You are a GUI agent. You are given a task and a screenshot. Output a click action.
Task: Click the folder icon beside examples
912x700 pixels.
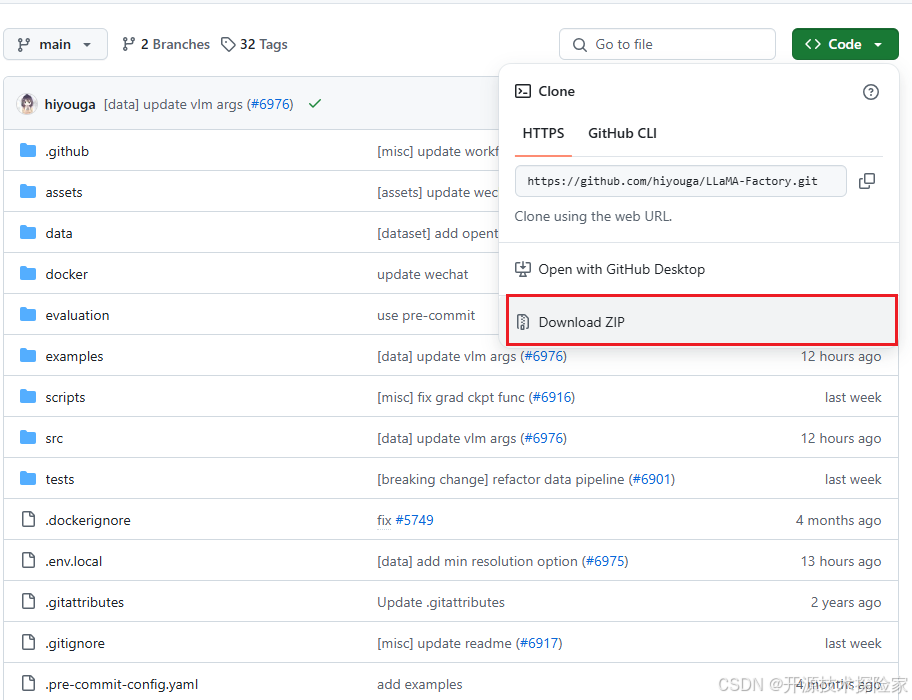coord(28,355)
